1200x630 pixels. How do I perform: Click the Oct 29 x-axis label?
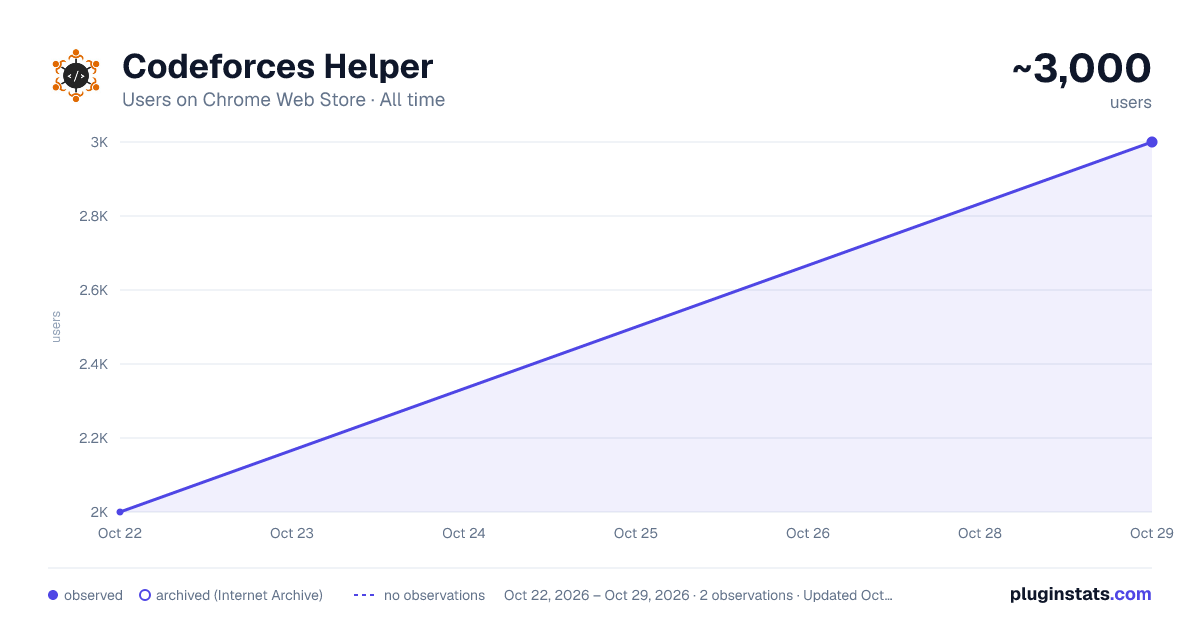tap(1152, 533)
